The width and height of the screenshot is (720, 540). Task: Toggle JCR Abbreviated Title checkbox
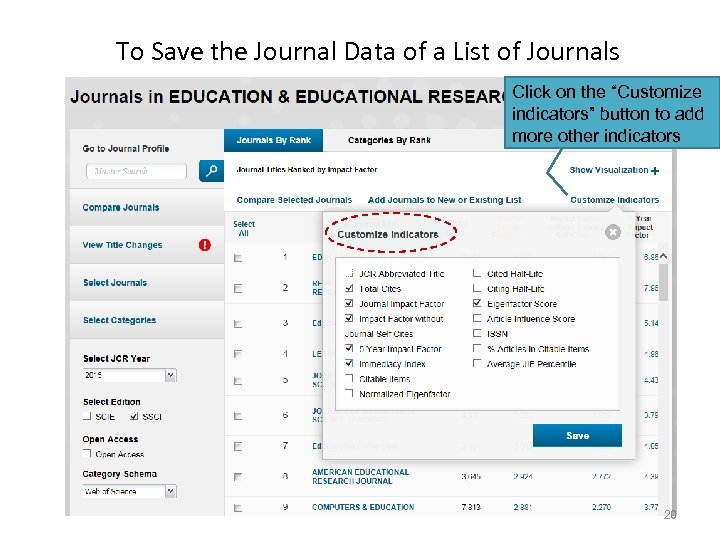(x=349, y=274)
